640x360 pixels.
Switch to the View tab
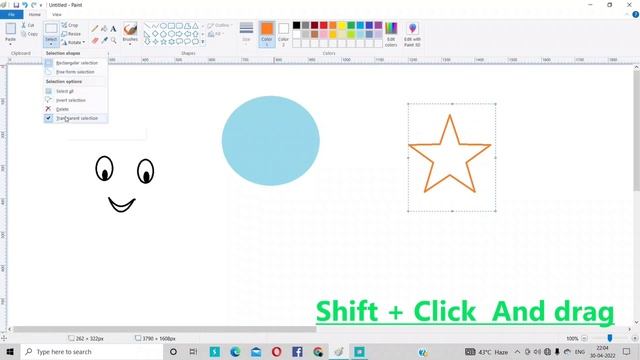tap(57, 15)
